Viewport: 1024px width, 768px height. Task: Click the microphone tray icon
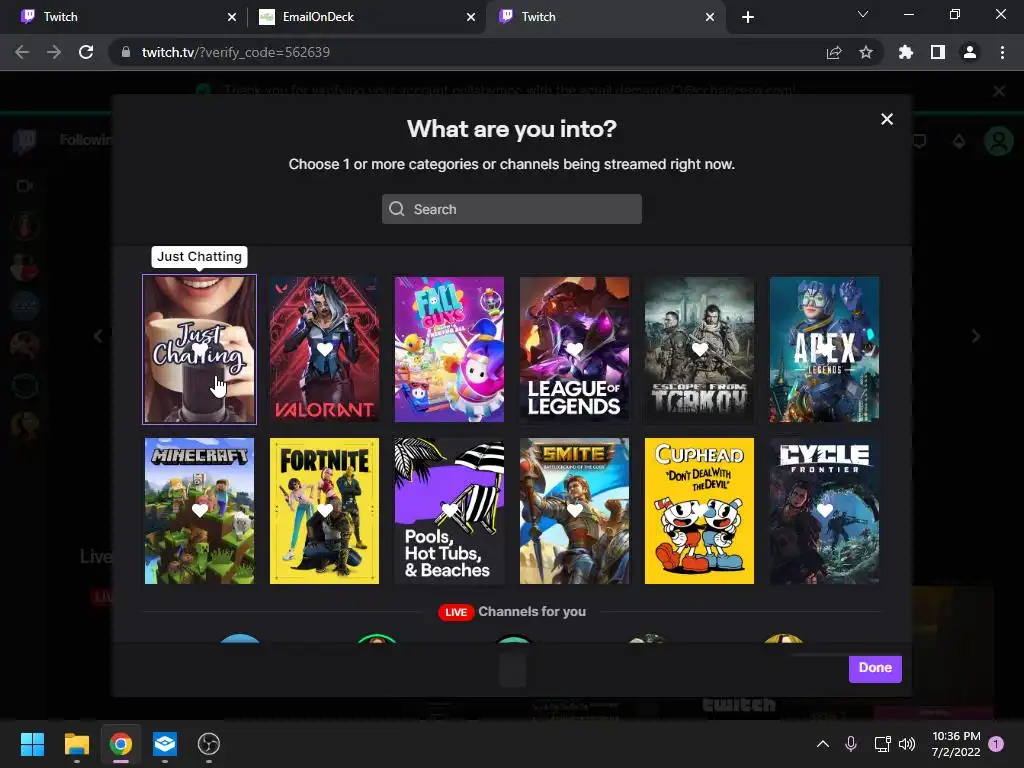click(851, 744)
